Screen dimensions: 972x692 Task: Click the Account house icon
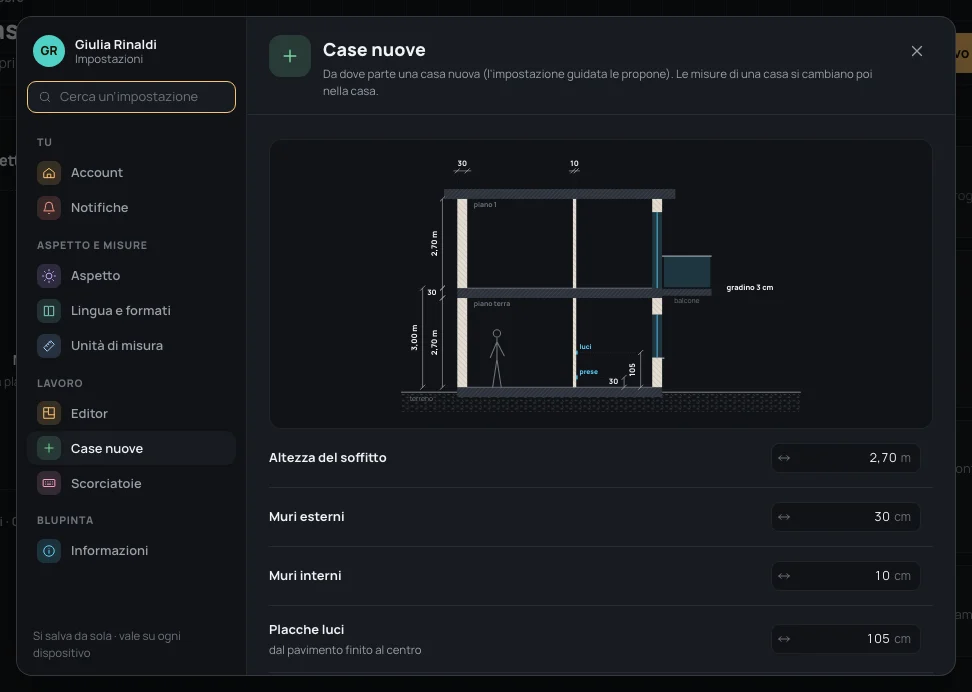[49, 173]
